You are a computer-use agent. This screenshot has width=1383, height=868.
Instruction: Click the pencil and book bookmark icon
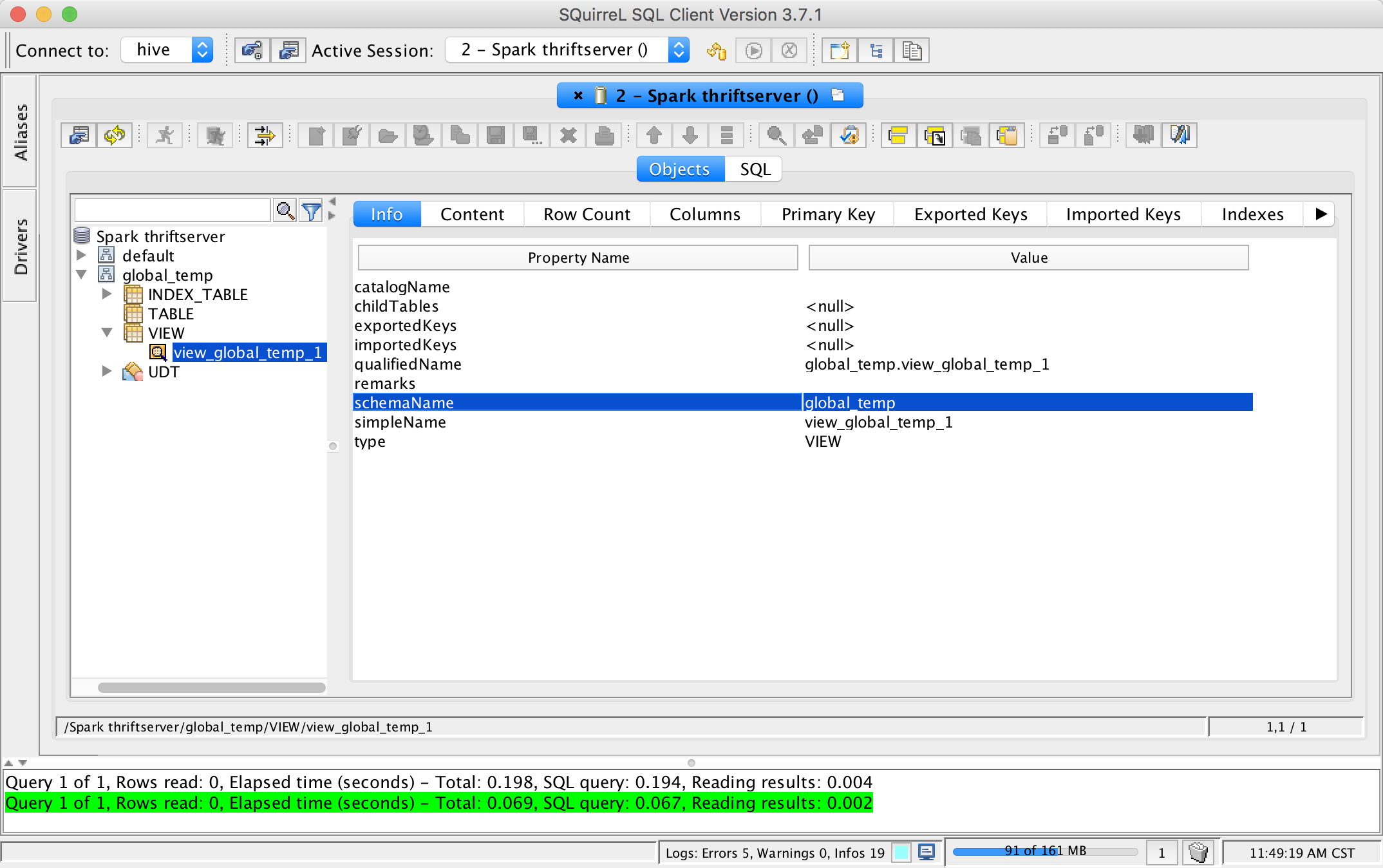pos(1179,135)
